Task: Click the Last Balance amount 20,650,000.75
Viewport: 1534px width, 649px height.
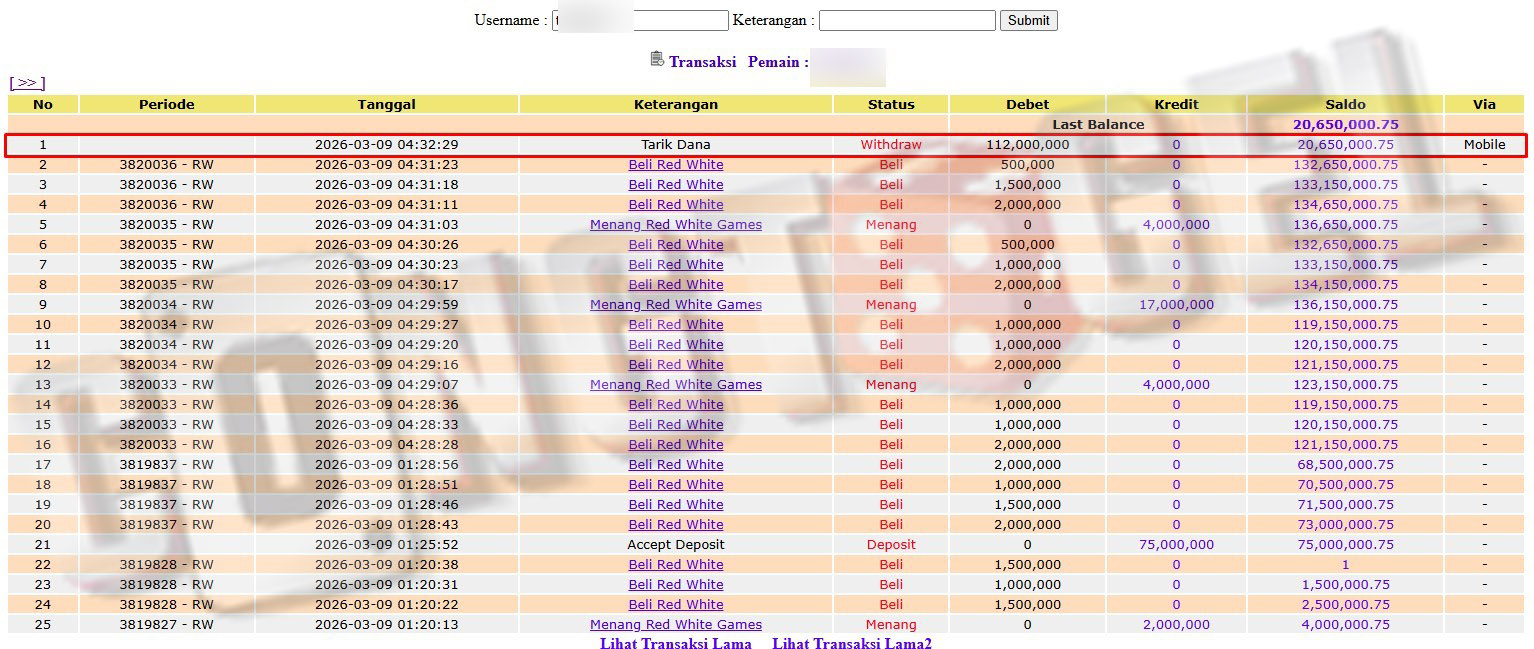Action: tap(1344, 124)
